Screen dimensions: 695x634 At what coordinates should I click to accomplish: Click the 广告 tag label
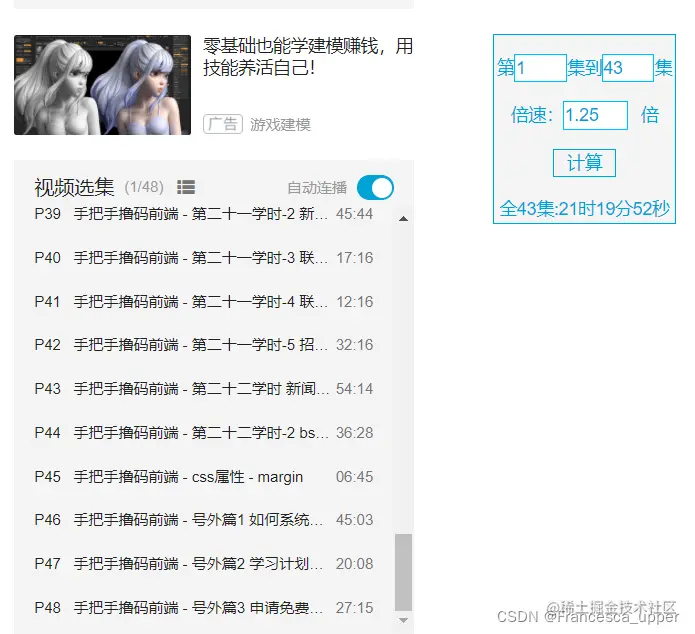(x=223, y=124)
